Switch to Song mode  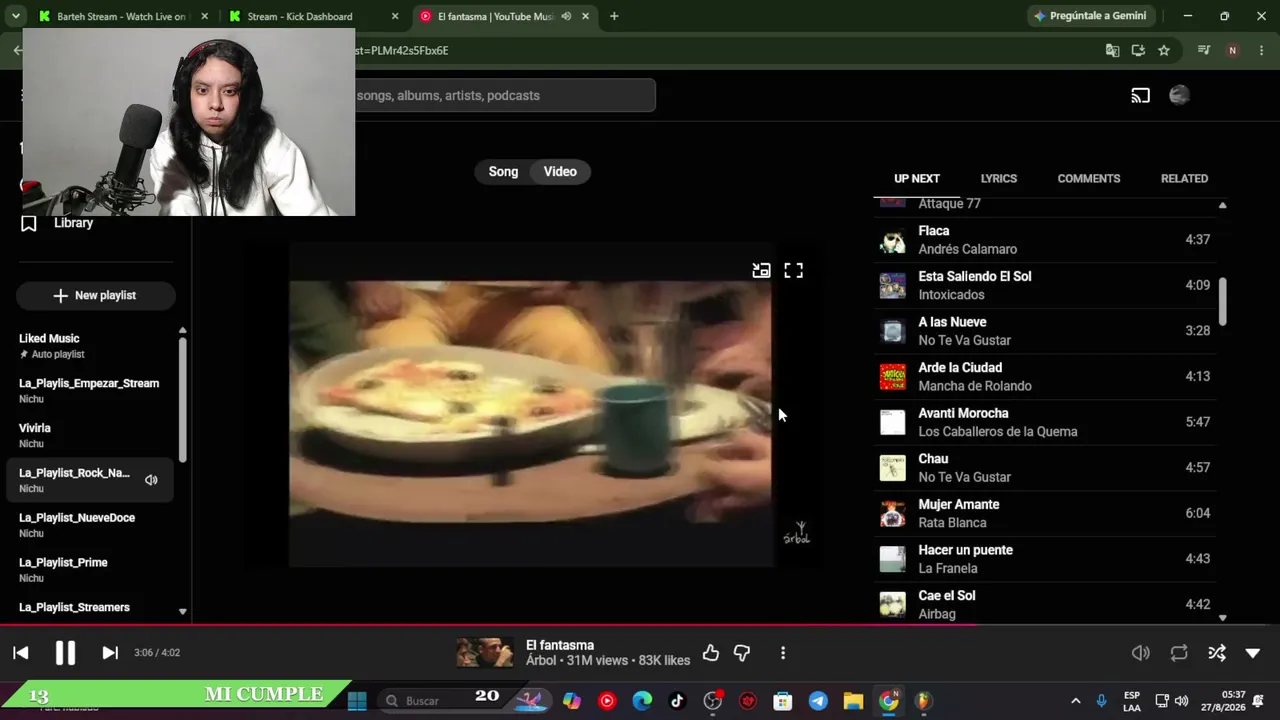pos(503,172)
